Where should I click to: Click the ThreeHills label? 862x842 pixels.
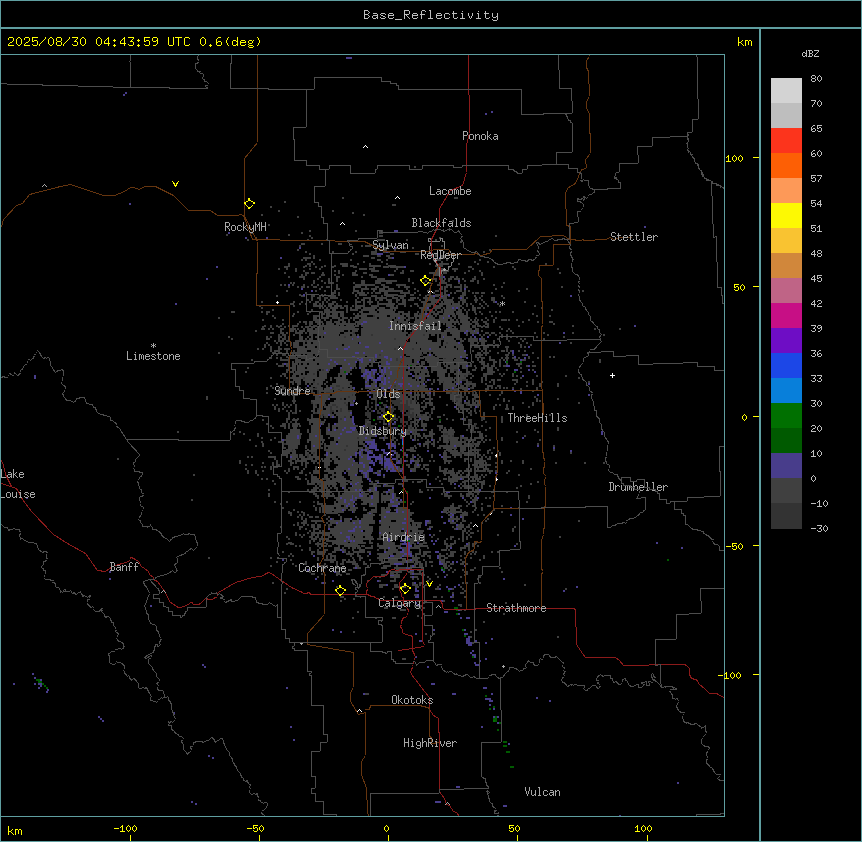[537, 418]
